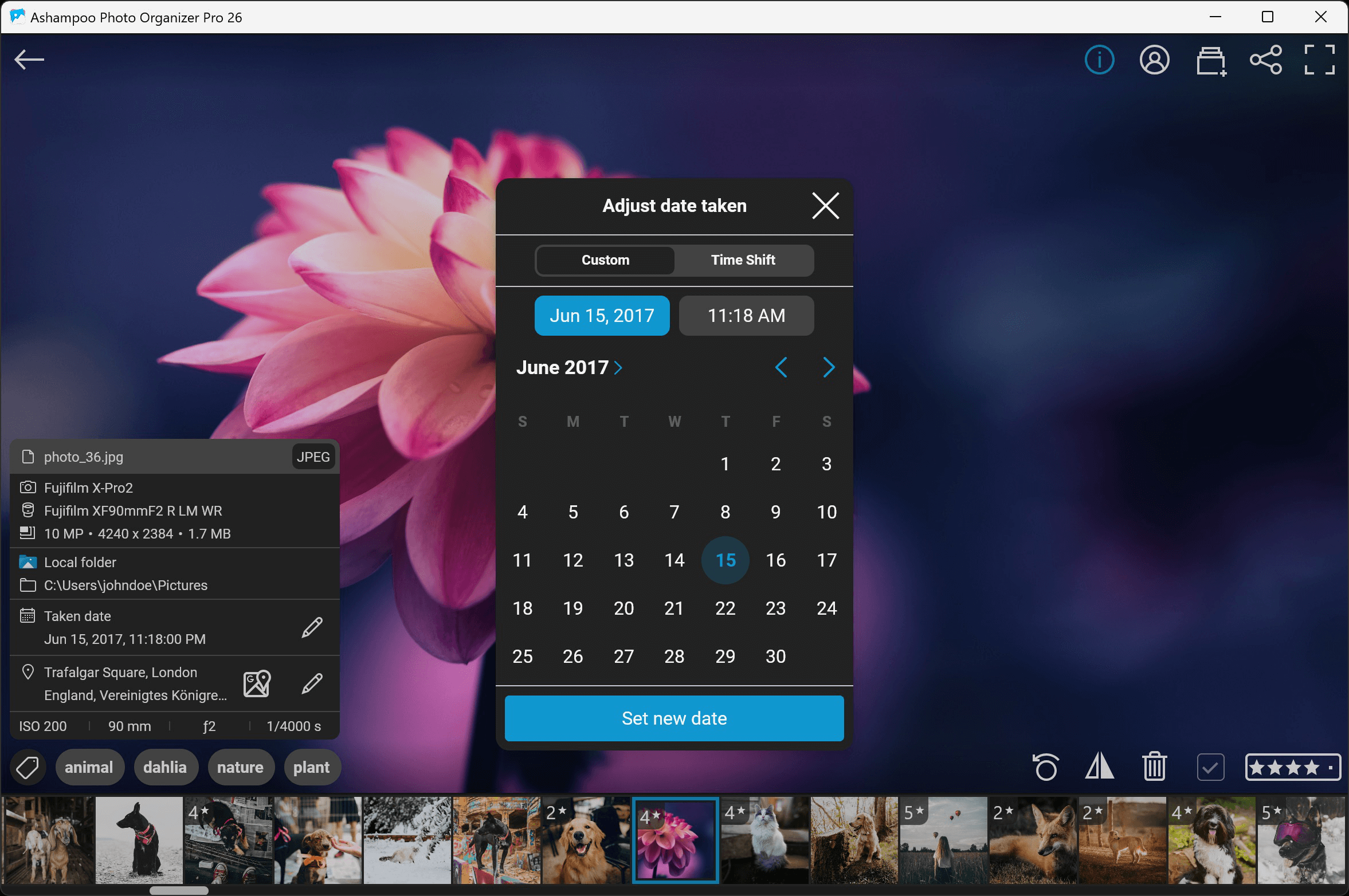The width and height of the screenshot is (1349, 896).
Task: Toggle the photo info panel icon
Action: 1099,60
